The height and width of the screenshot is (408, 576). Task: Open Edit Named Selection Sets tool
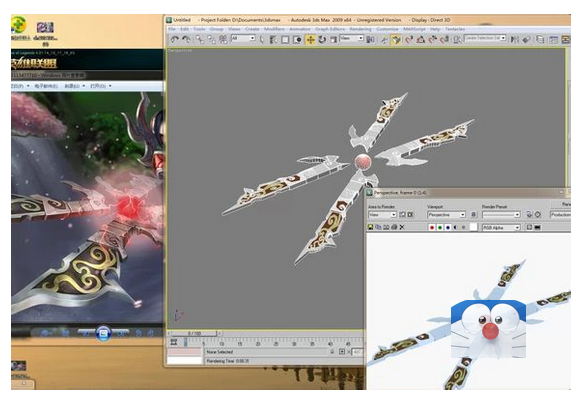[457, 39]
